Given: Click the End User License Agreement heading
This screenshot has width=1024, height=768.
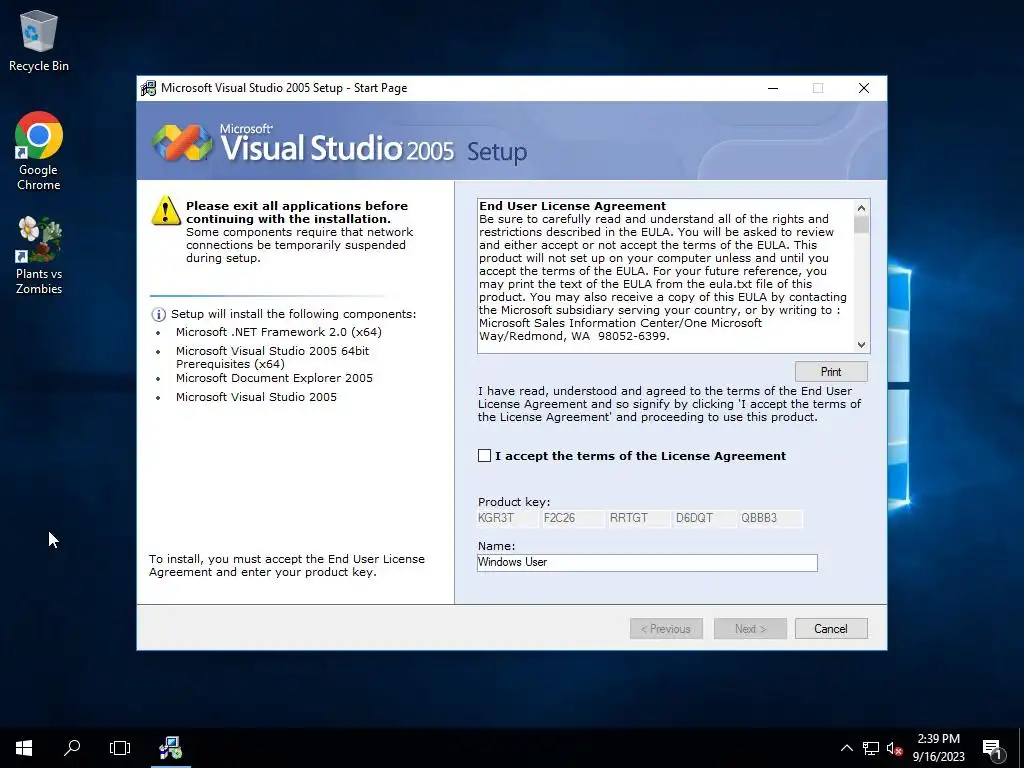Looking at the screenshot, I should tap(573, 206).
